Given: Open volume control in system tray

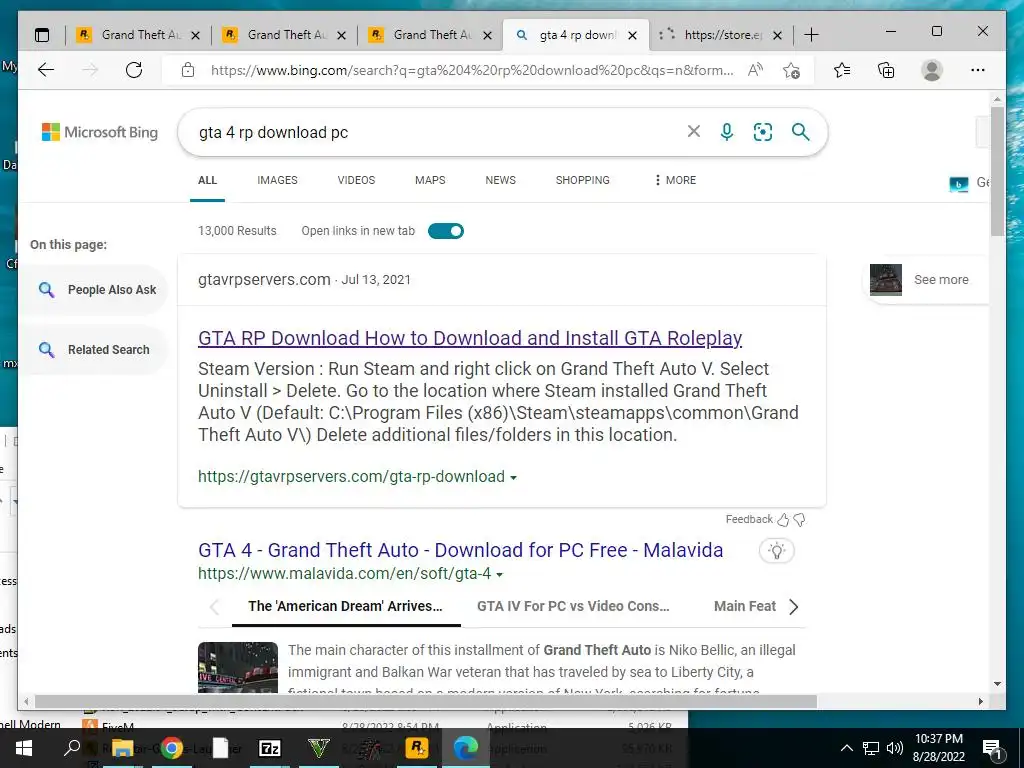Looking at the screenshot, I should coord(895,748).
